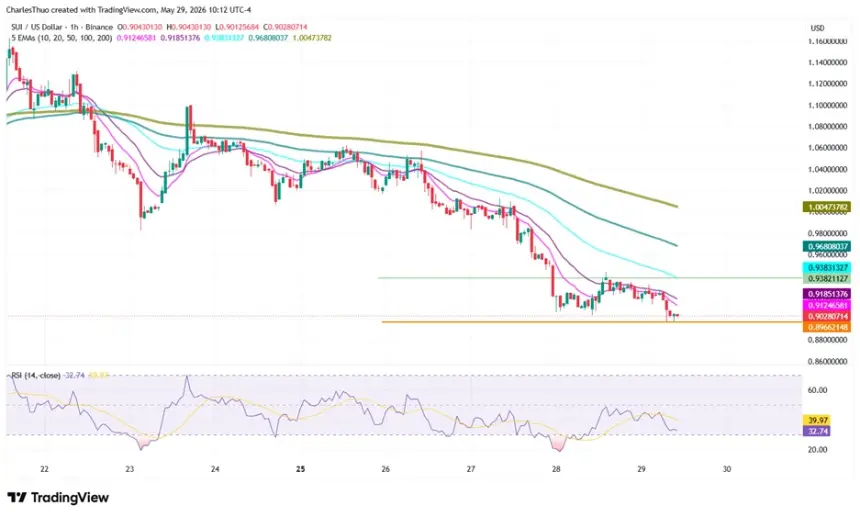Click date label 29 on time axis
Image resolution: width=860 pixels, height=517 pixels.
[x=642, y=469]
